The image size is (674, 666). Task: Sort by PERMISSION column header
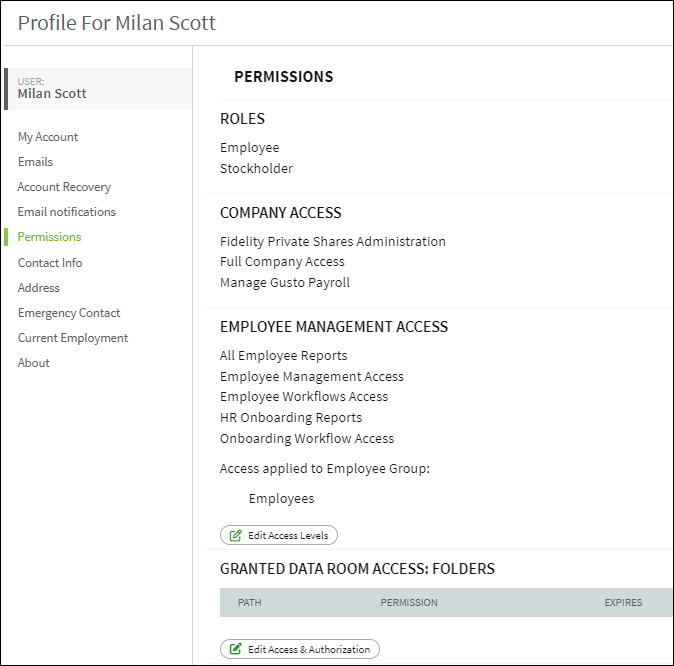coord(409,602)
